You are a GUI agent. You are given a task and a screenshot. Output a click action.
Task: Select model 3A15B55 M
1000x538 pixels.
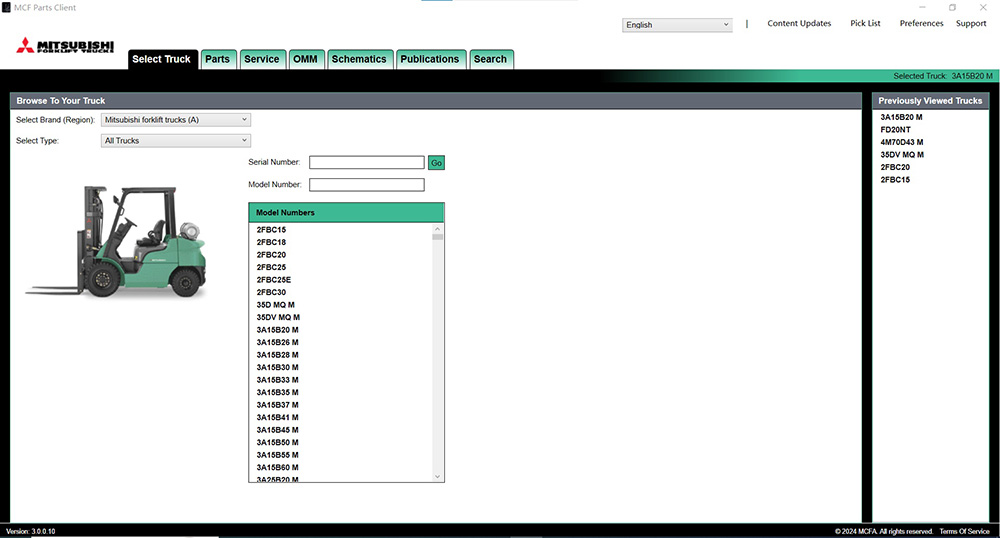coord(277,455)
